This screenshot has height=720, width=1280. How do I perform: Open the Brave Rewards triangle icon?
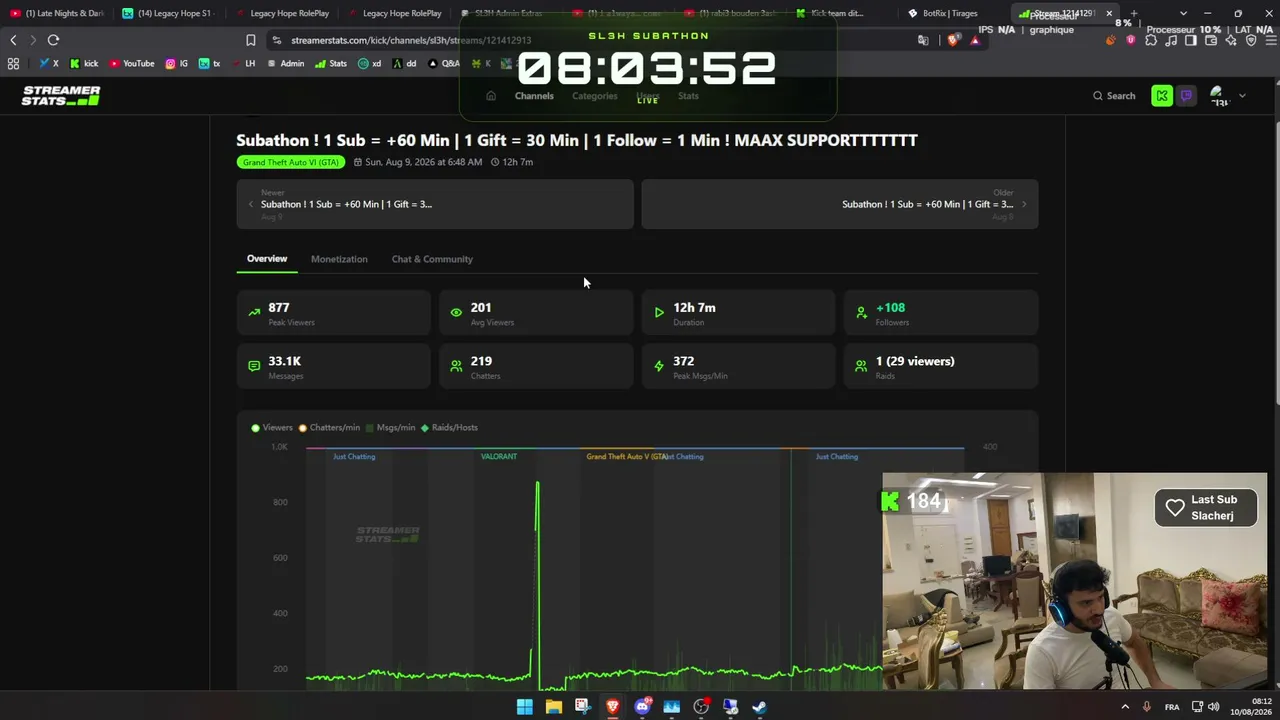[x=975, y=40]
